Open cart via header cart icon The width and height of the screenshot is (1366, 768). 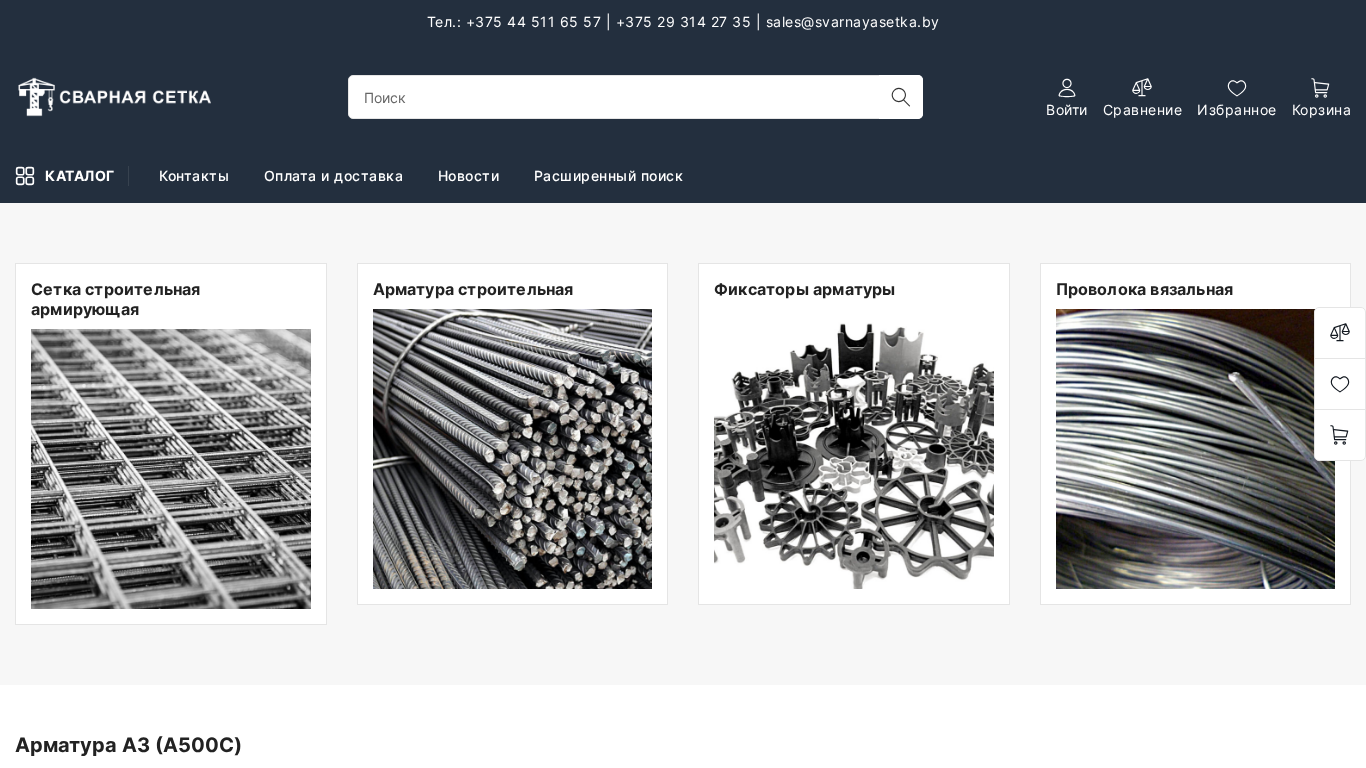pos(1320,88)
